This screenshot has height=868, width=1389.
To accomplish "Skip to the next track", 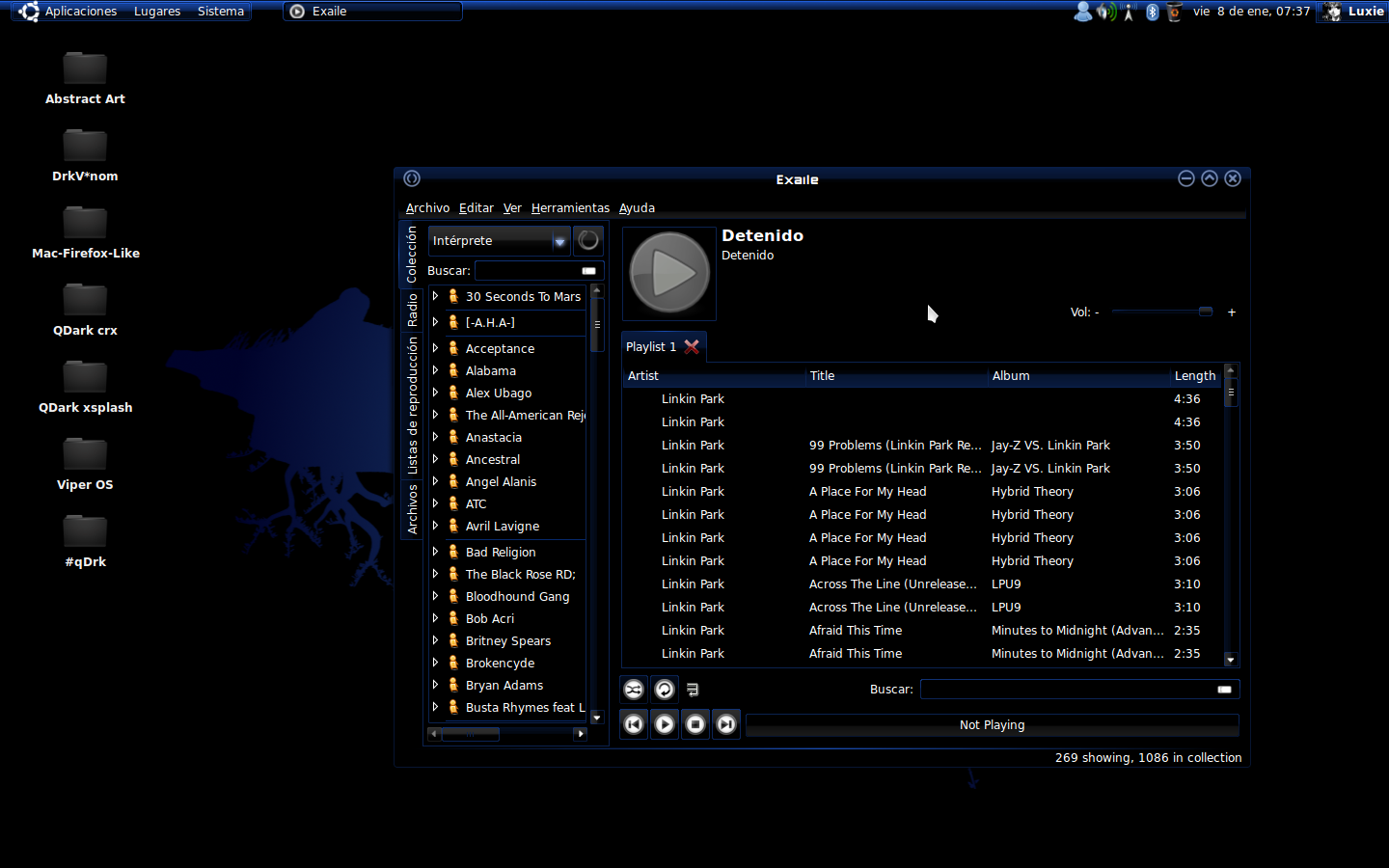I will 726,724.
